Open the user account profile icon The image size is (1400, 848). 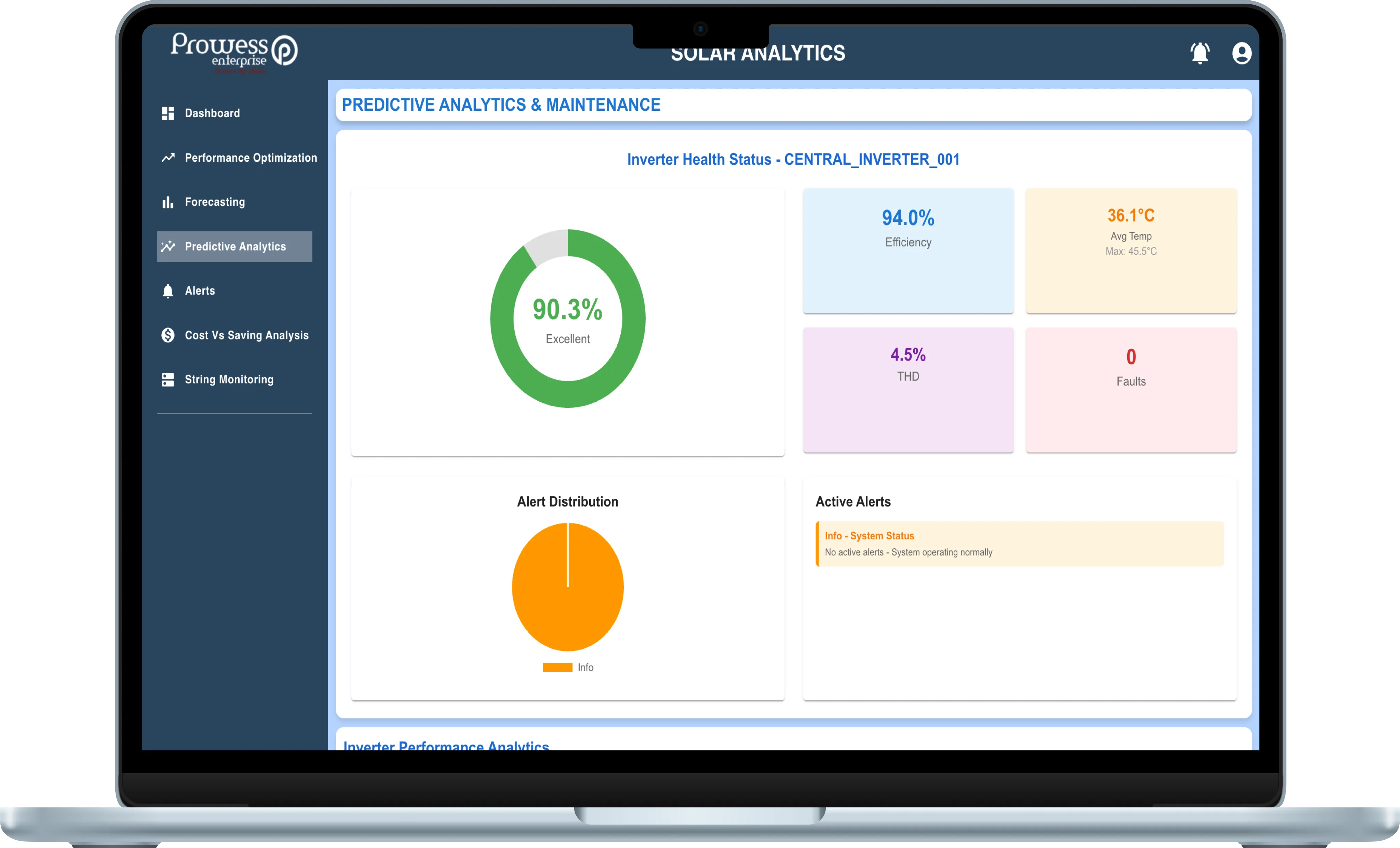(1241, 53)
